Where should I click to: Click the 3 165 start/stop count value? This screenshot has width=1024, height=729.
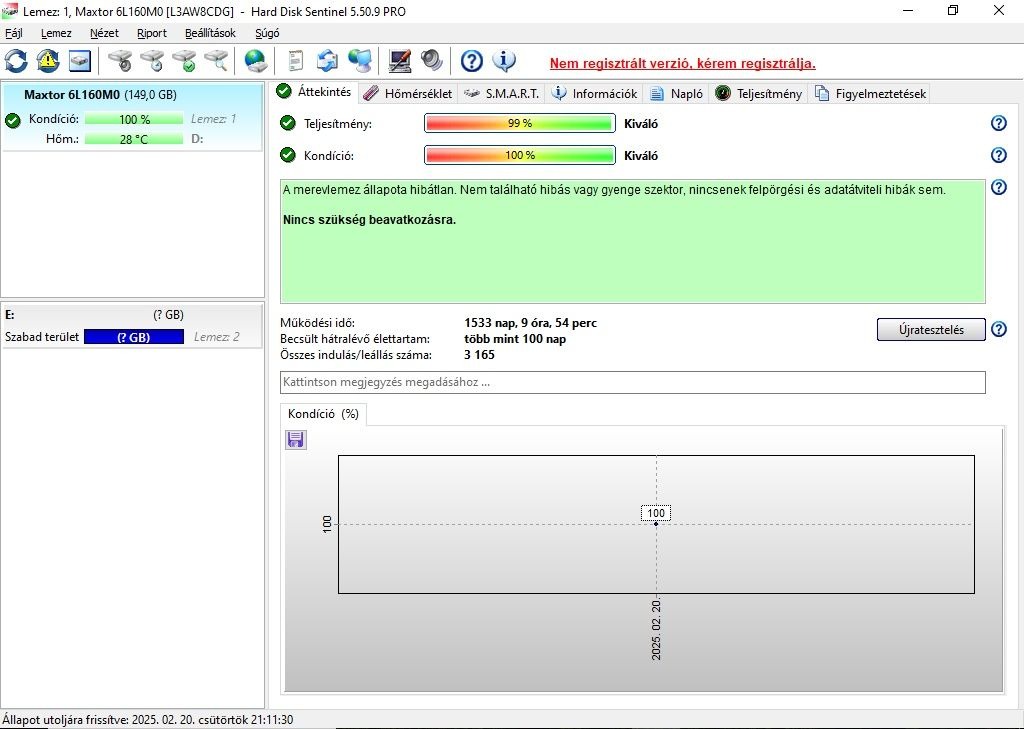click(479, 355)
